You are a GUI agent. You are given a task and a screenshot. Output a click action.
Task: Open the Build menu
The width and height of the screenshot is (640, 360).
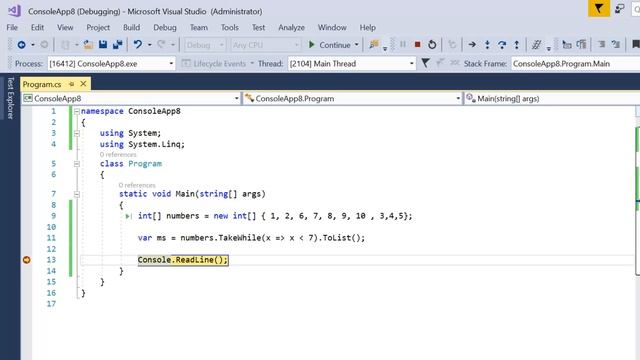(131, 27)
